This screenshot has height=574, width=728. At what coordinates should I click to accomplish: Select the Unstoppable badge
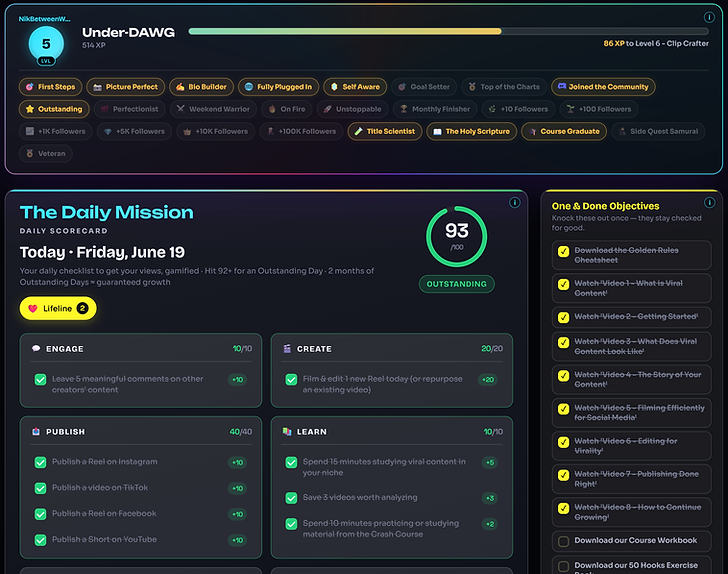click(x=352, y=109)
